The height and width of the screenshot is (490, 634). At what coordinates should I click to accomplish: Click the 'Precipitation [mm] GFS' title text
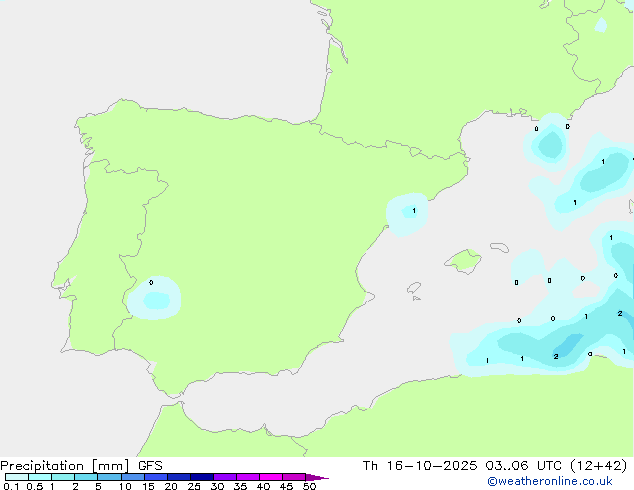coord(81,466)
